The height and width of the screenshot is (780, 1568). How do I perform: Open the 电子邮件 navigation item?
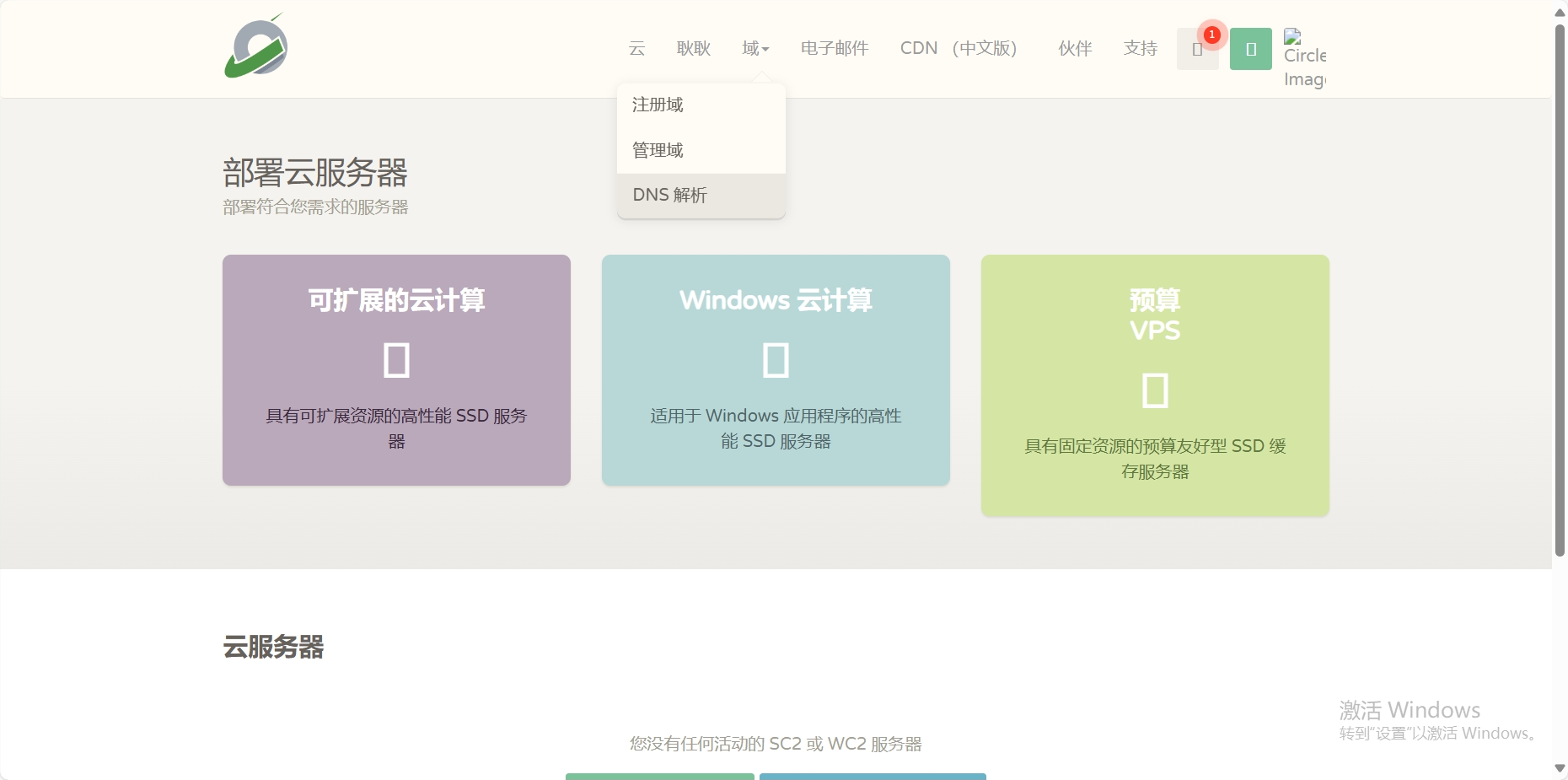pos(834,49)
